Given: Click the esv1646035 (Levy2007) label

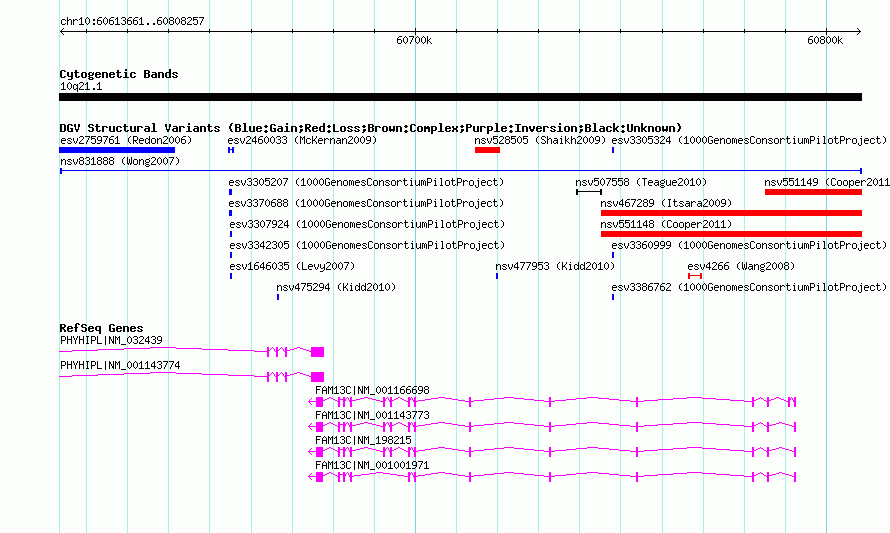Looking at the screenshot, I should click(292, 266).
